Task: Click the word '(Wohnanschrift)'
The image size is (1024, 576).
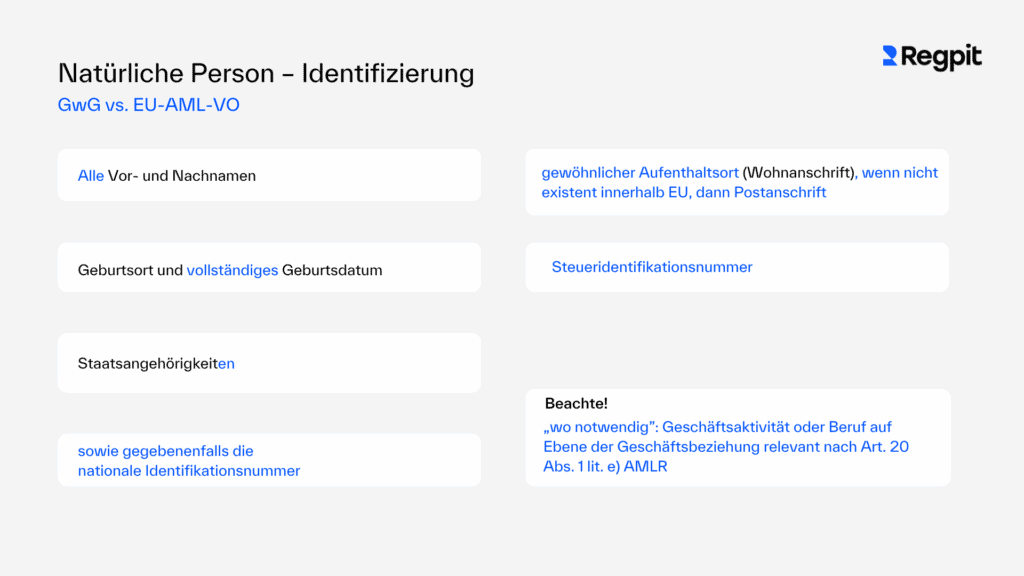Action: pos(800,173)
